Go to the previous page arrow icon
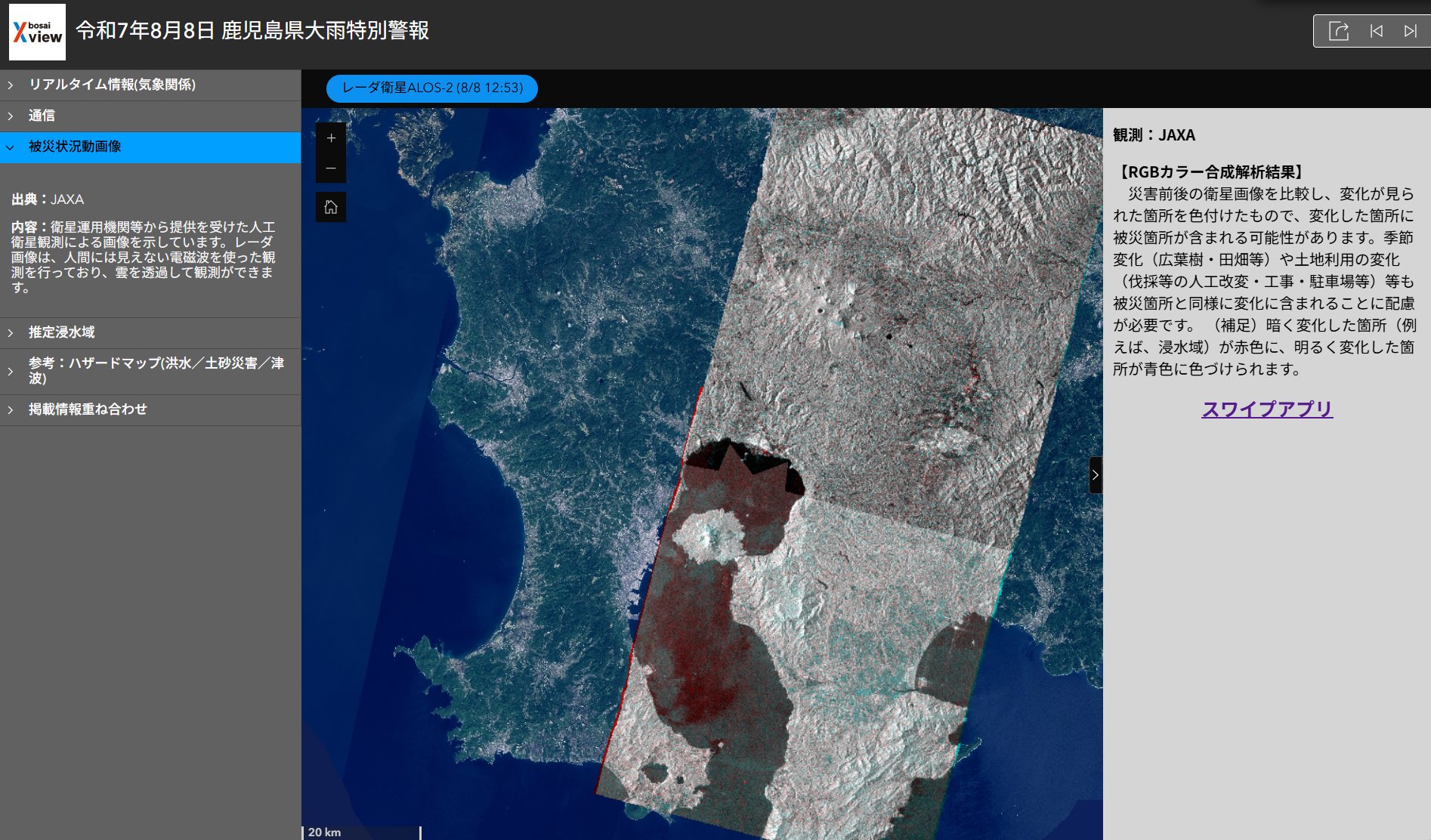This screenshot has width=1431, height=840. click(1376, 31)
